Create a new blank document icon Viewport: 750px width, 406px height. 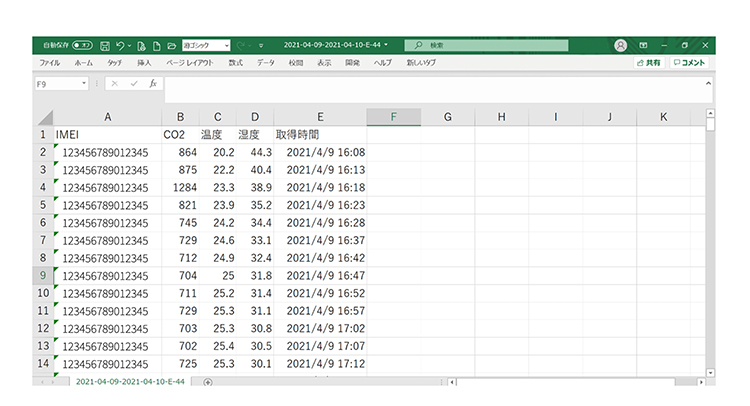156,46
